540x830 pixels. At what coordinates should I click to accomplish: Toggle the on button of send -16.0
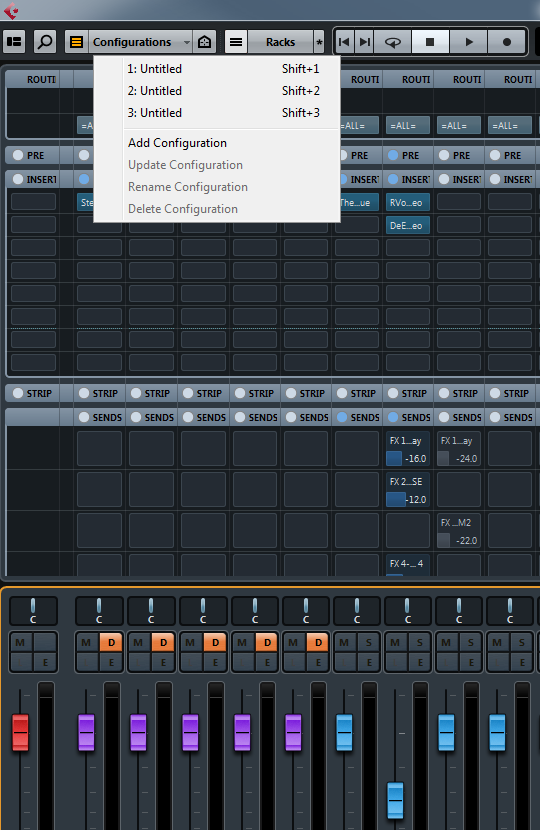[394, 458]
